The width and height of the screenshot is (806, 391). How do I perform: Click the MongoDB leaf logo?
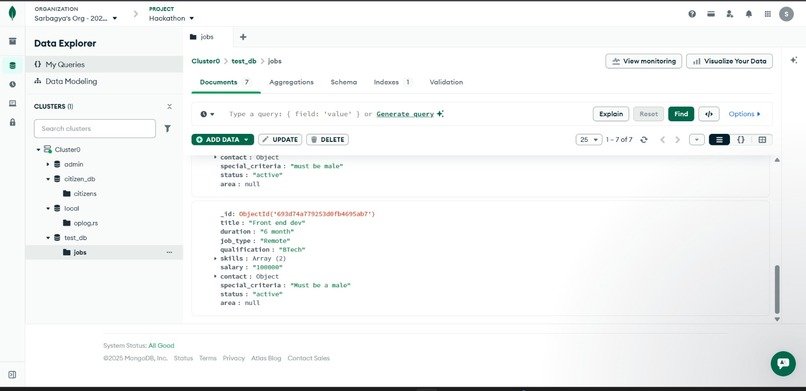pos(12,14)
